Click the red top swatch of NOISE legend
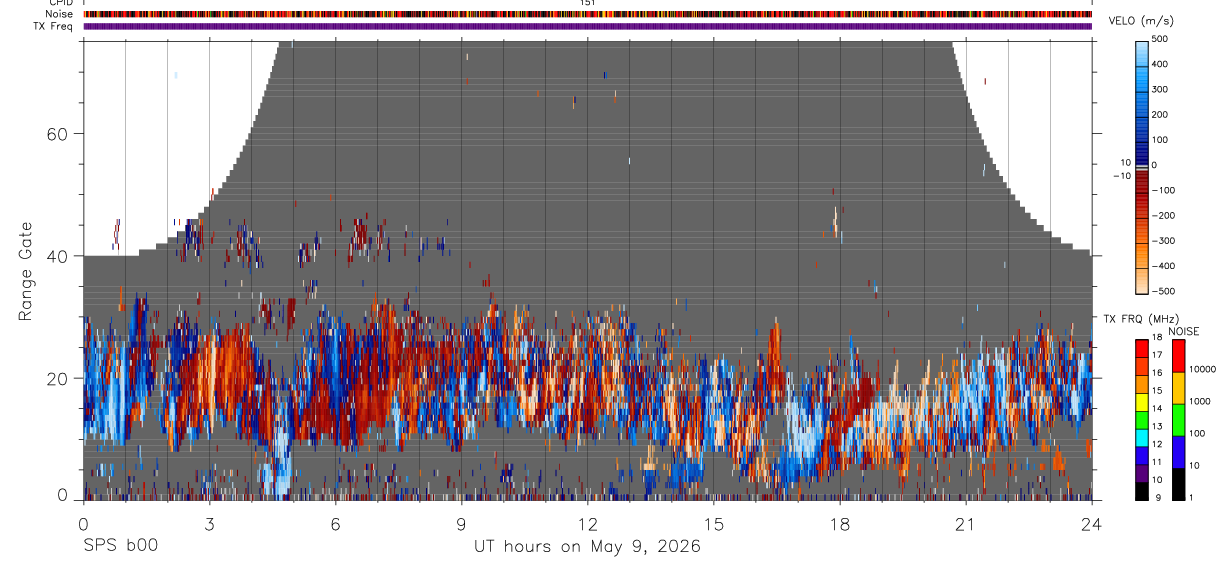Screen dimensions: 1228x567 click(x=1177, y=356)
